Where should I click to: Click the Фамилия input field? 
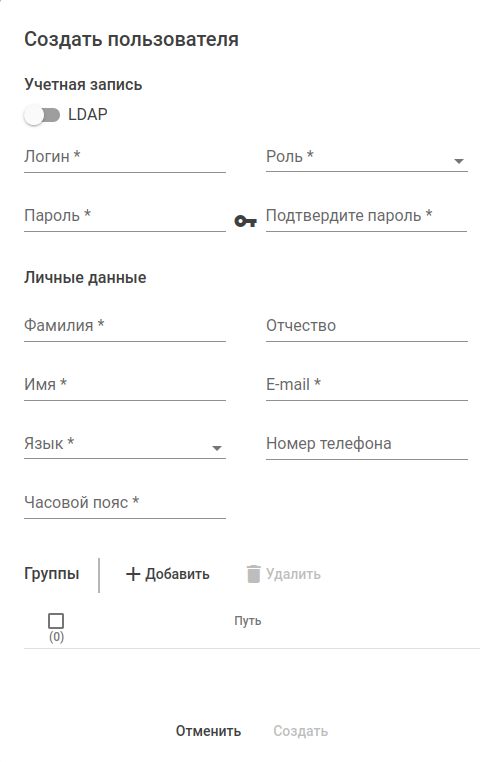click(125, 326)
